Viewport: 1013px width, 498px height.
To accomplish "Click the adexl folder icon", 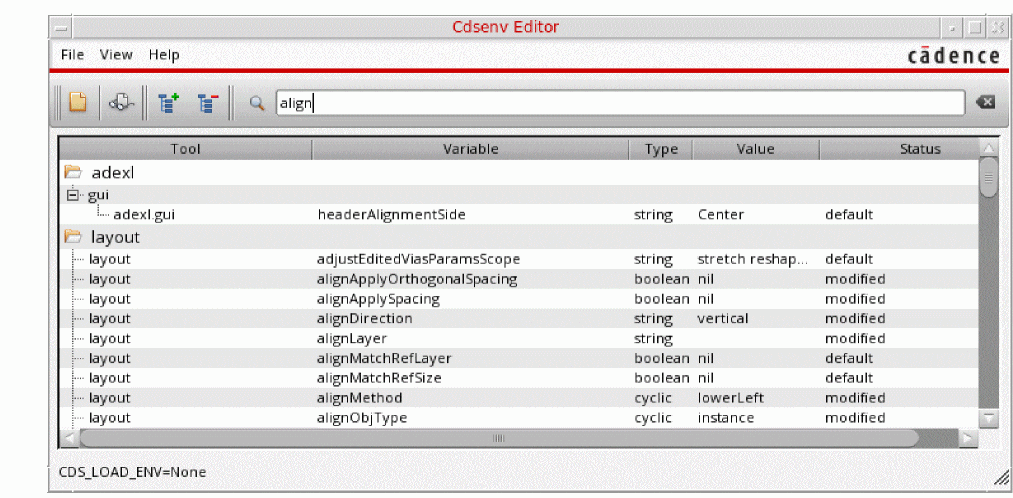I will [x=73, y=173].
